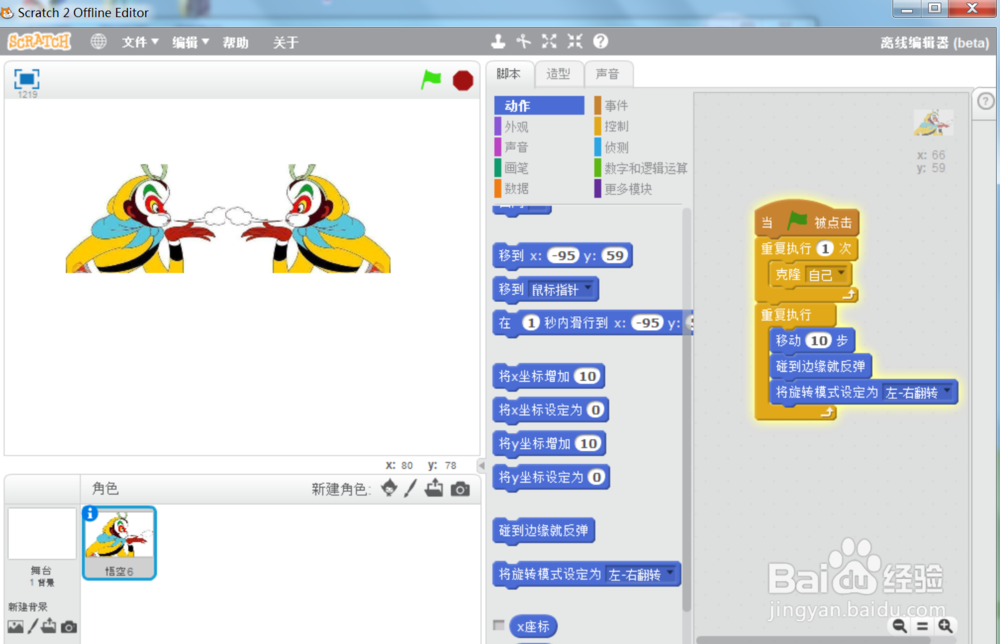The width and height of the screenshot is (1000, 644).
Task: Click steps value 10 in 移动 script block
Action: point(819,340)
